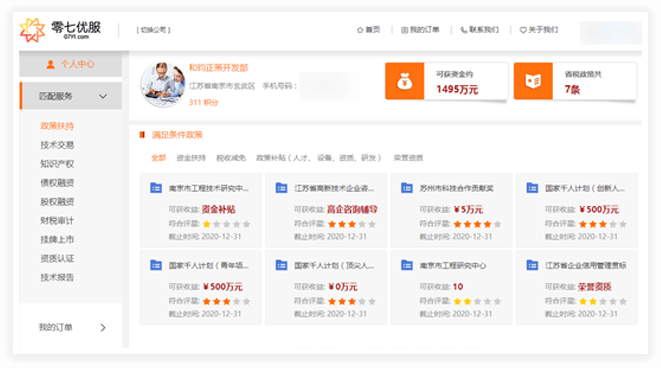Click star rating on 南京市工程技术研究中 card

[227, 224]
